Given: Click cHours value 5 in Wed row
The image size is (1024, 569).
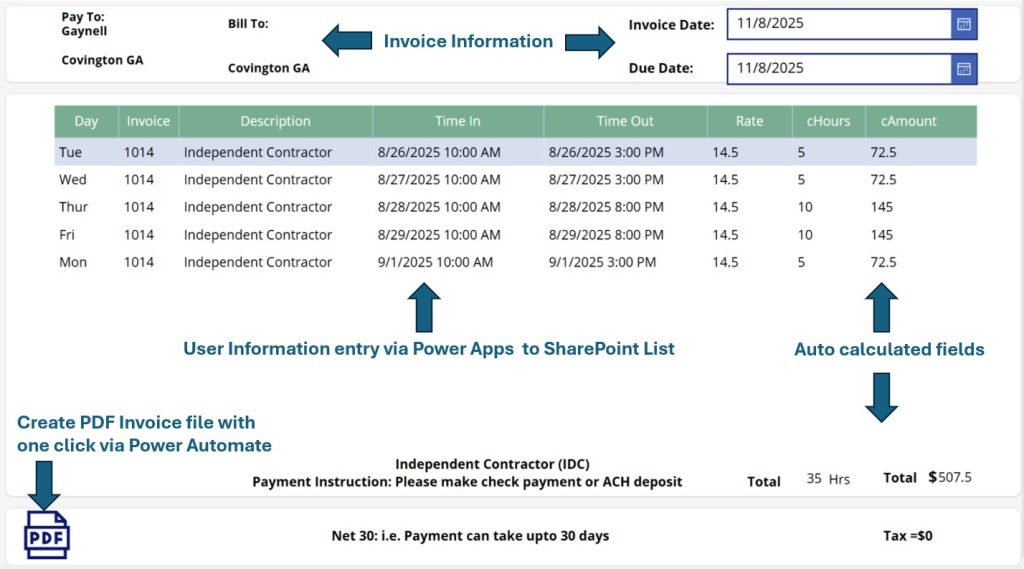Looking at the screenshot, I should (x=801, y=180).
